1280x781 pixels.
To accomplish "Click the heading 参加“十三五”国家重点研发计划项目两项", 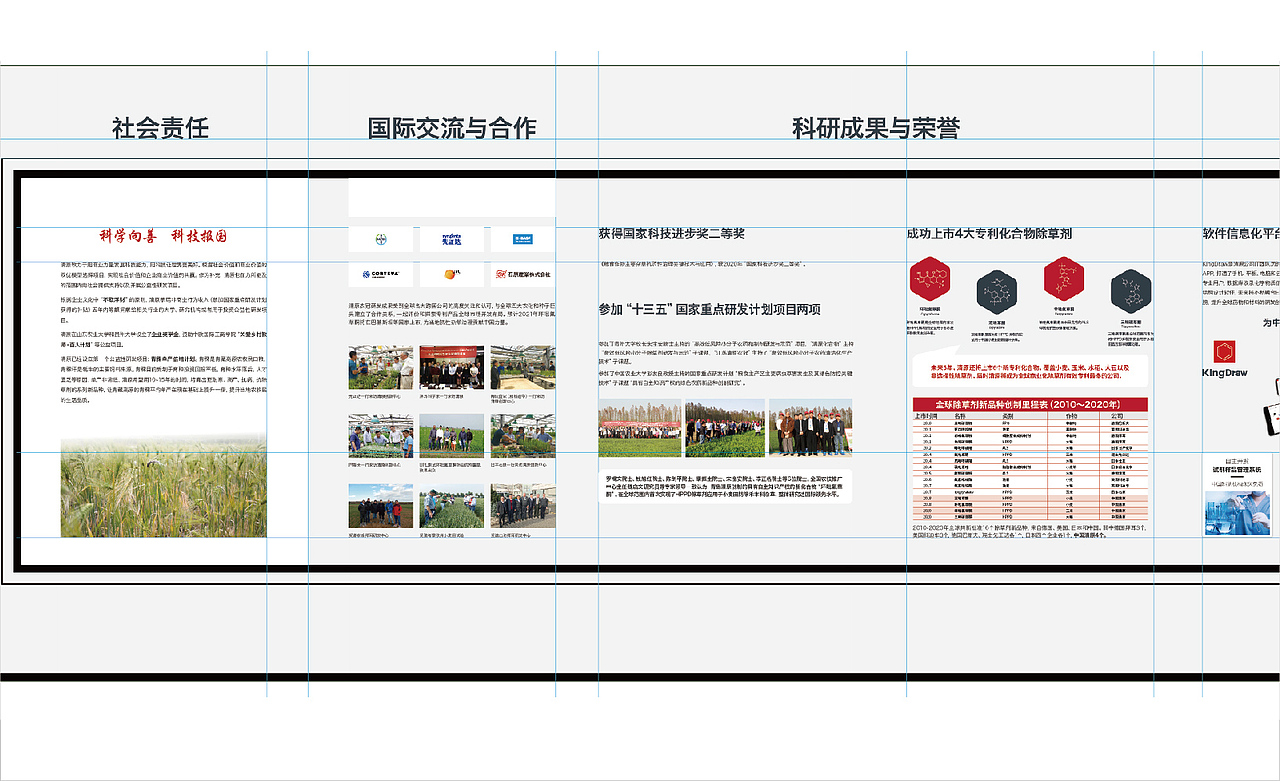I will tap(709, 309).
